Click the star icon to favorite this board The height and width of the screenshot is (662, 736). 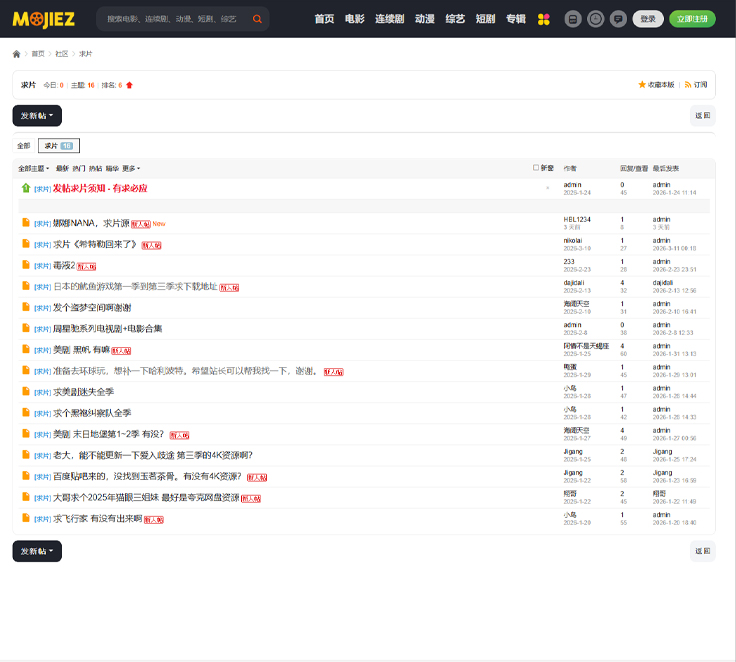click(x=642, y=85)
